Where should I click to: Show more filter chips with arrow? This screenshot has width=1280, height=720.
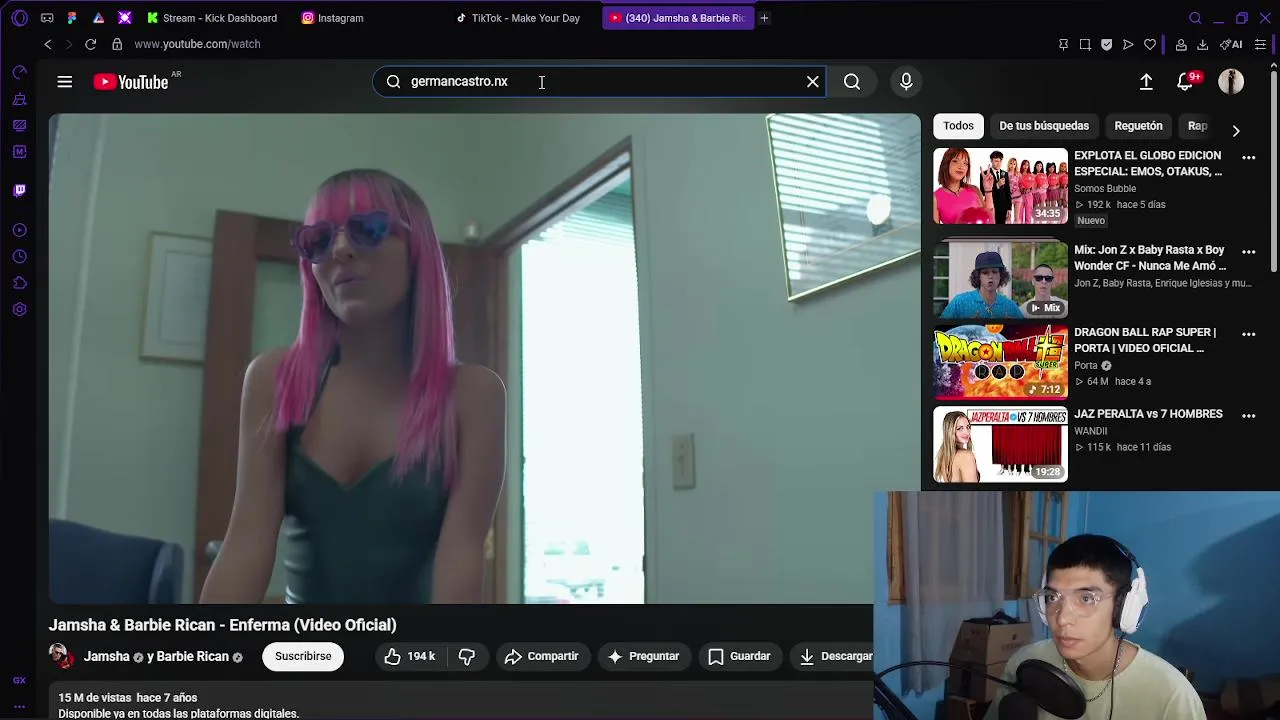1236,131
